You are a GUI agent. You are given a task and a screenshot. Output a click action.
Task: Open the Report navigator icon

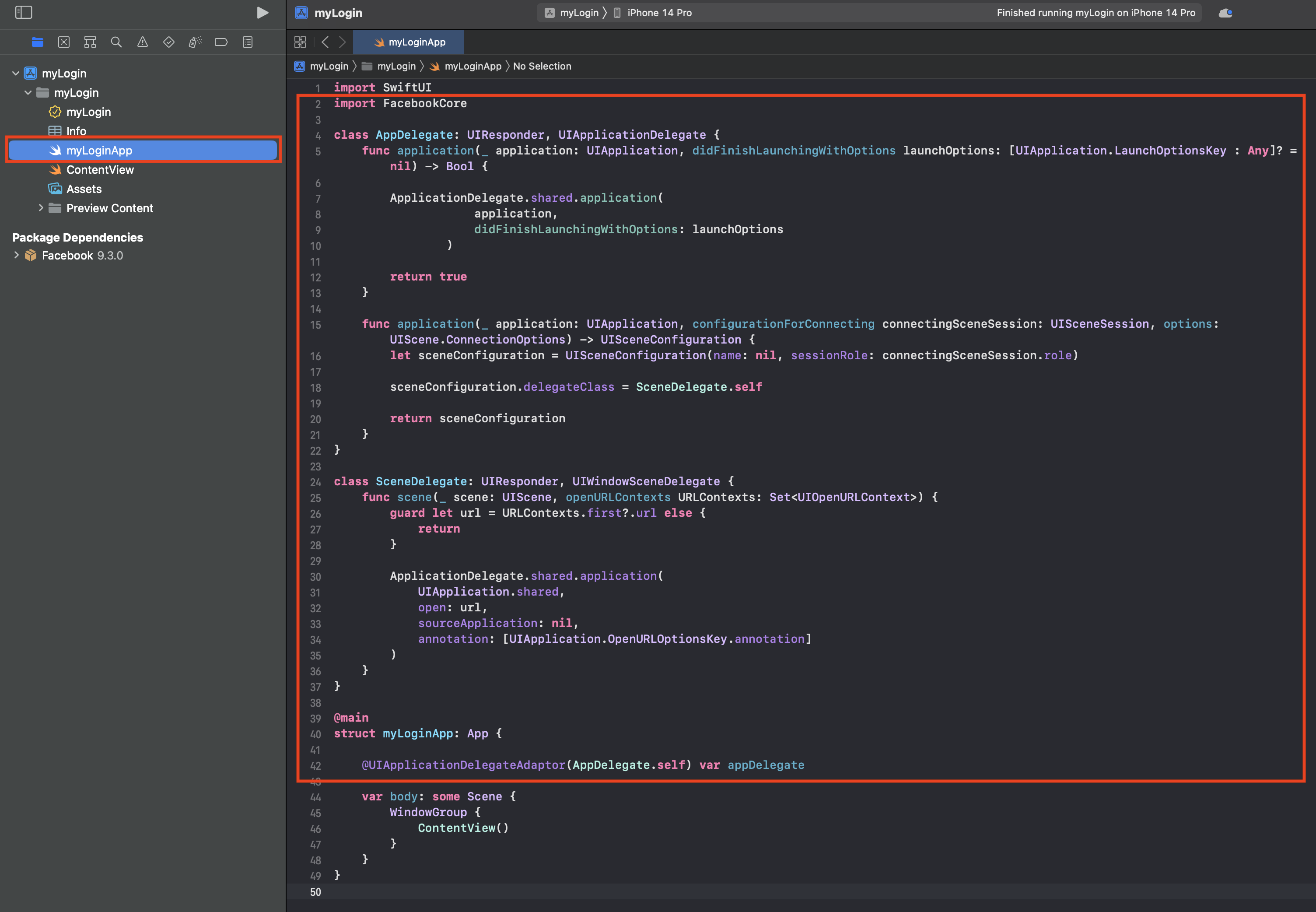click(247, 42)
